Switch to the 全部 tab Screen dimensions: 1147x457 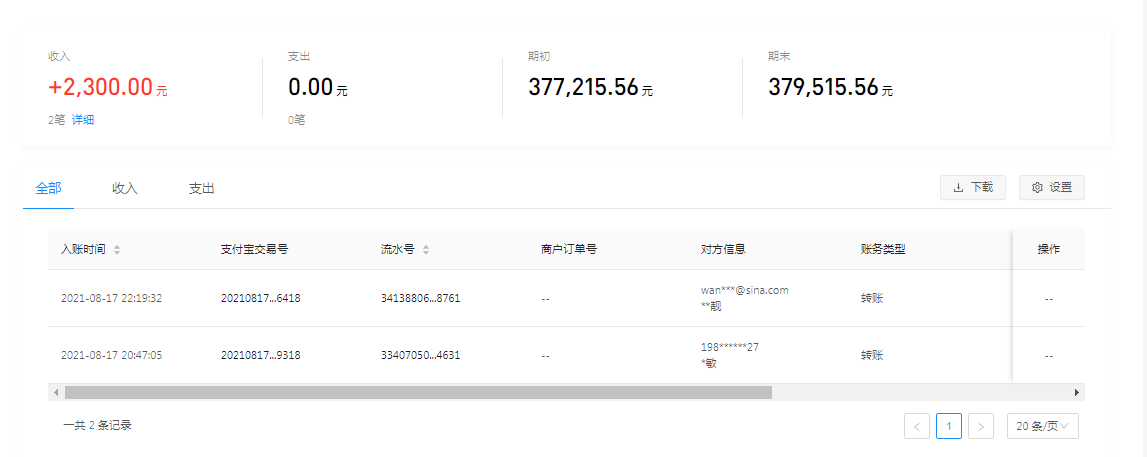click(x=48, y=188)
